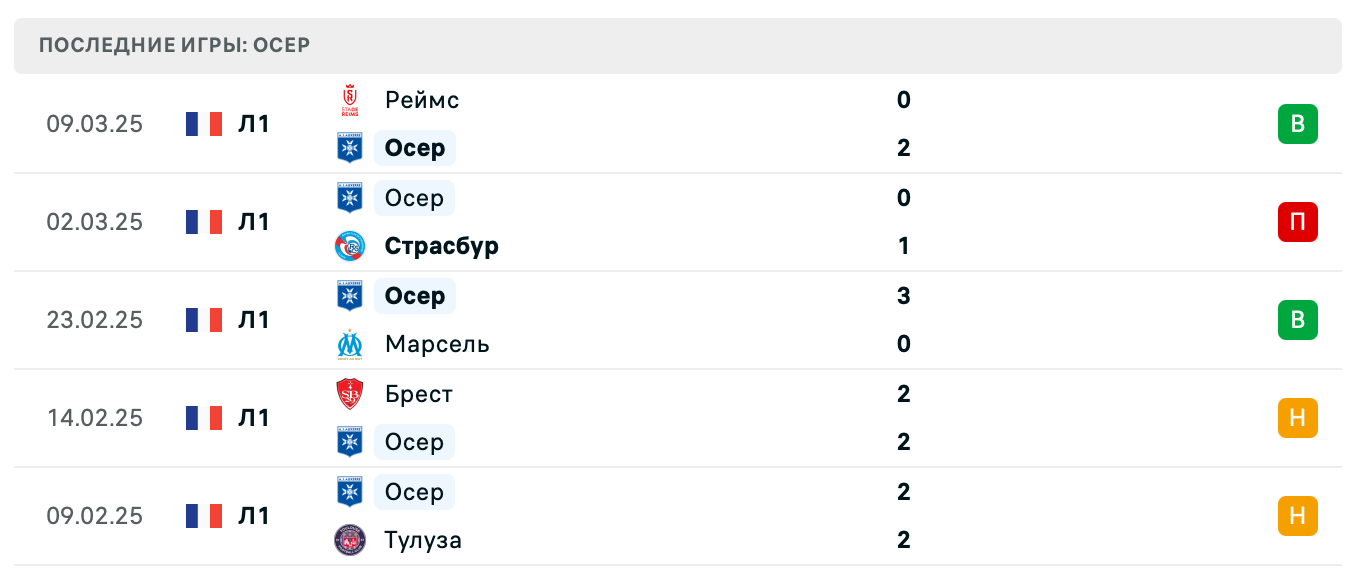Click the score 3 of the Marseille match
Viewport: 1358px width, 582px height.
903,296
